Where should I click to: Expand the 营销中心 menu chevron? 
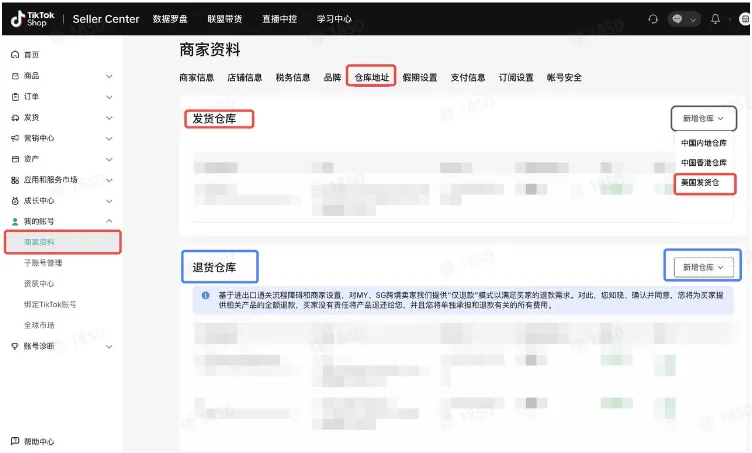(109, 139)
